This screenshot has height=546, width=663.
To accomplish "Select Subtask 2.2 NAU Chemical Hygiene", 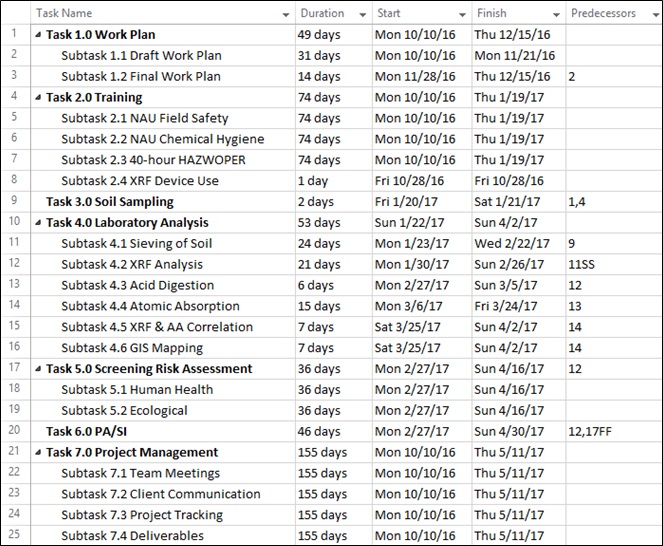I will (x=163, y=139).
